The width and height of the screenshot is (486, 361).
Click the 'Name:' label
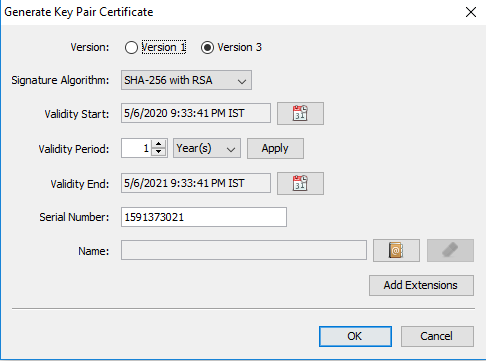pyautogui.click(x=94, y=251)
